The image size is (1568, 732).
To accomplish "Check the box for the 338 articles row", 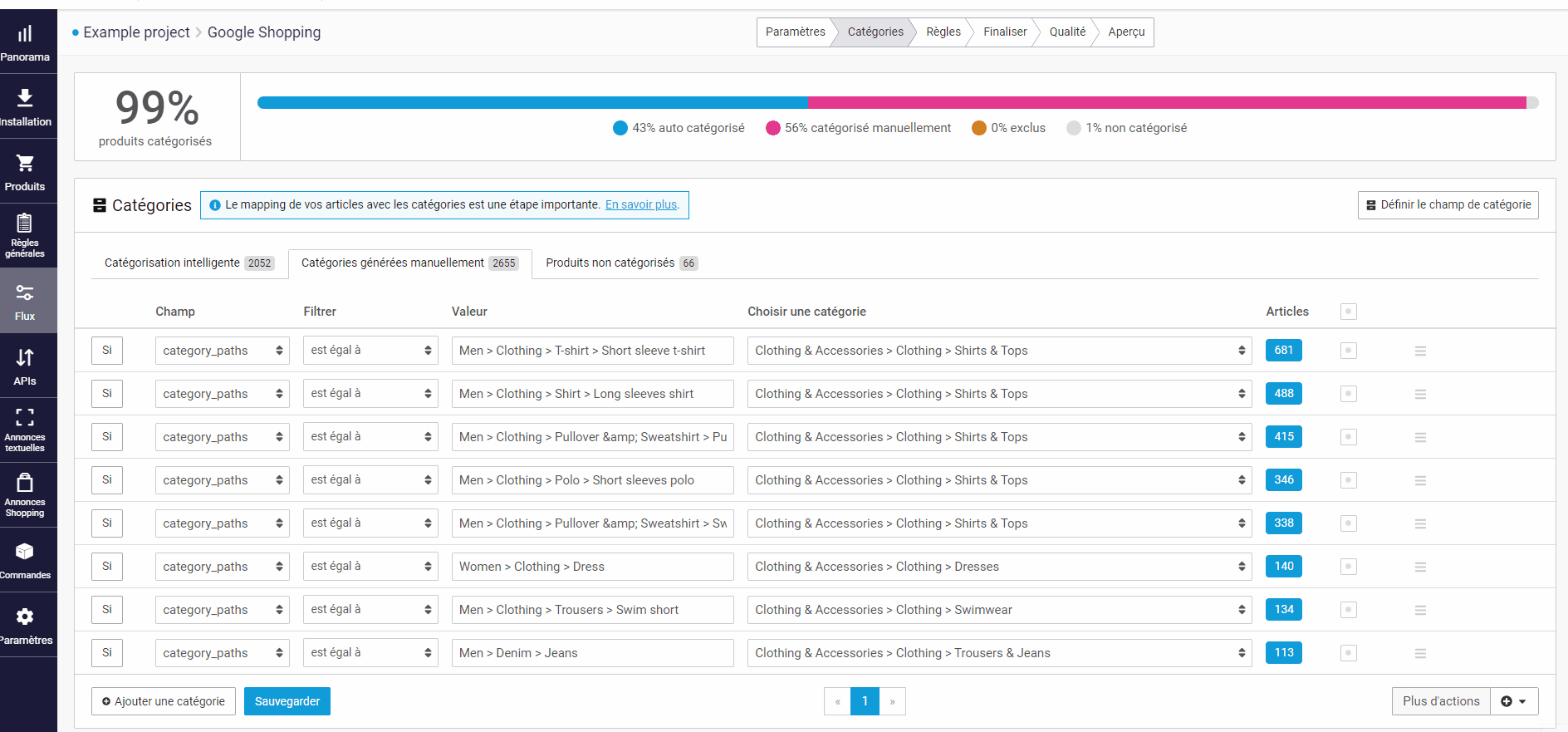I will tap(1349, 523).
